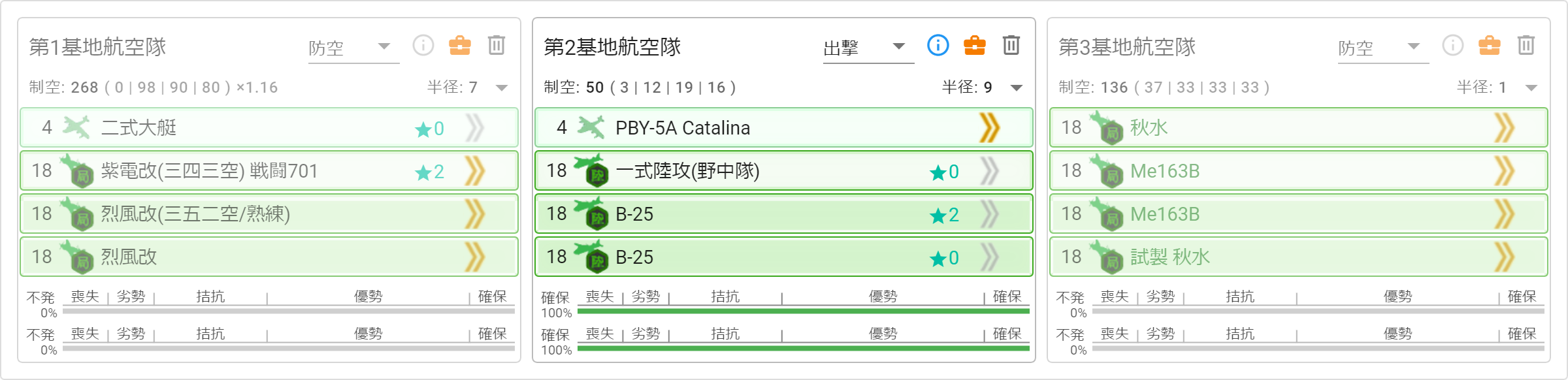Open the 出撃 mode dropdown in 第2基地航空隊
The image size is (1568, 380).
click(868, 48)
